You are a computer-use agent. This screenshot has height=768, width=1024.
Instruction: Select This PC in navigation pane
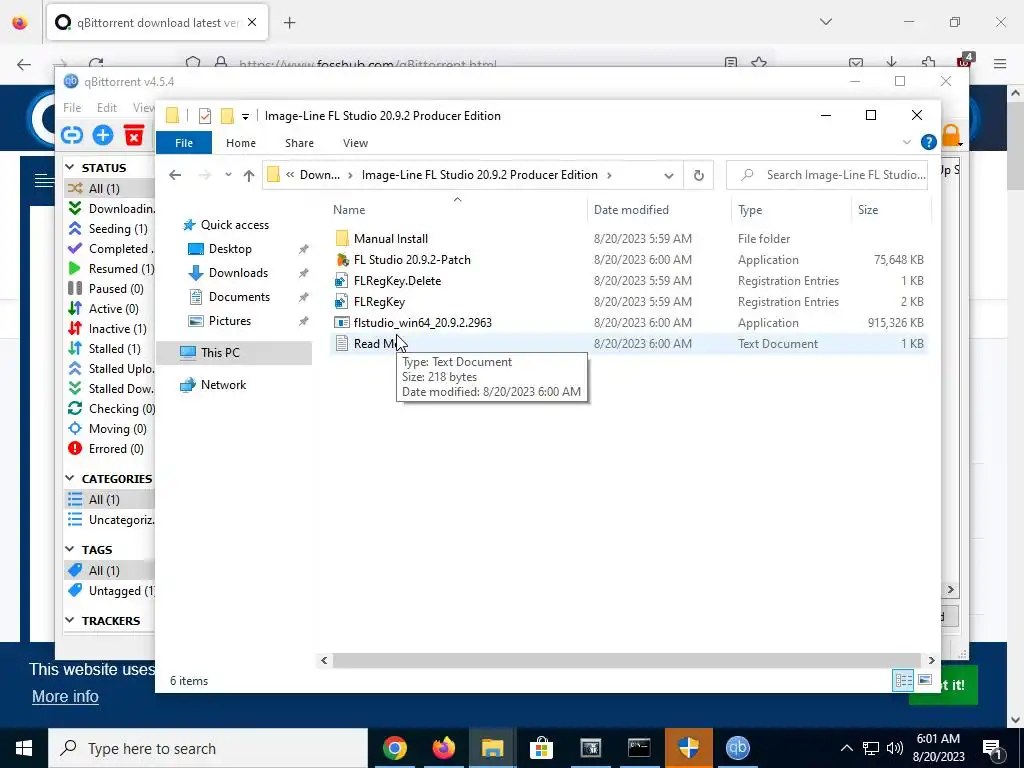220,353
